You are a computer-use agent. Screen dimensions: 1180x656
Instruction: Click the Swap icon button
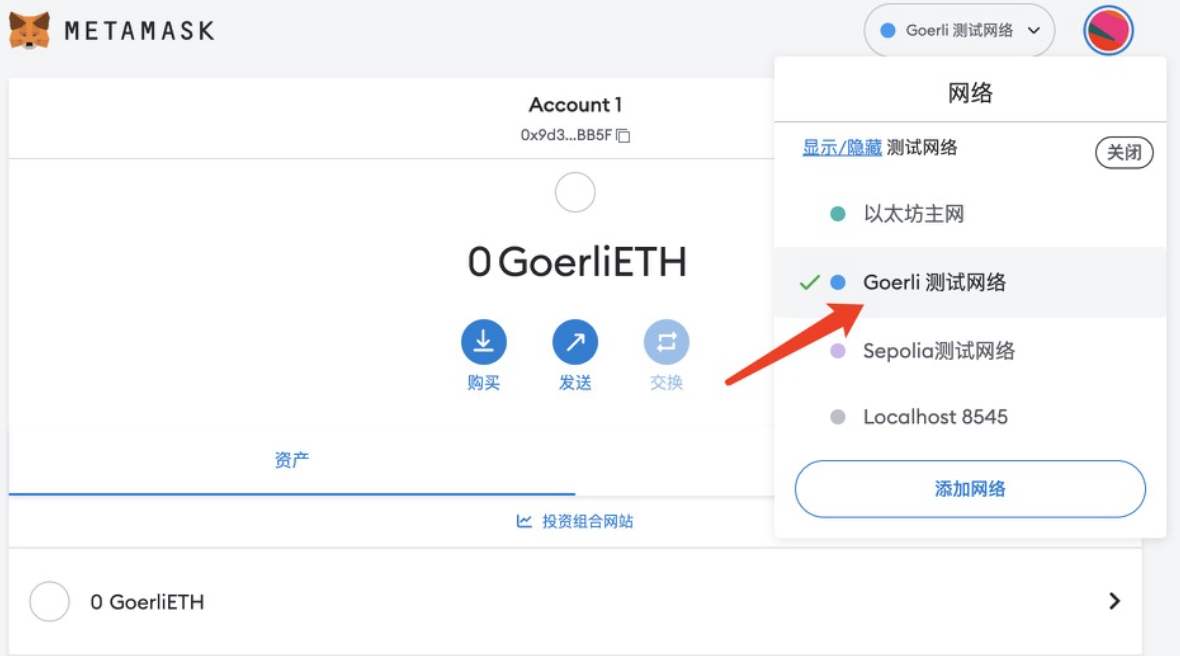666,342
